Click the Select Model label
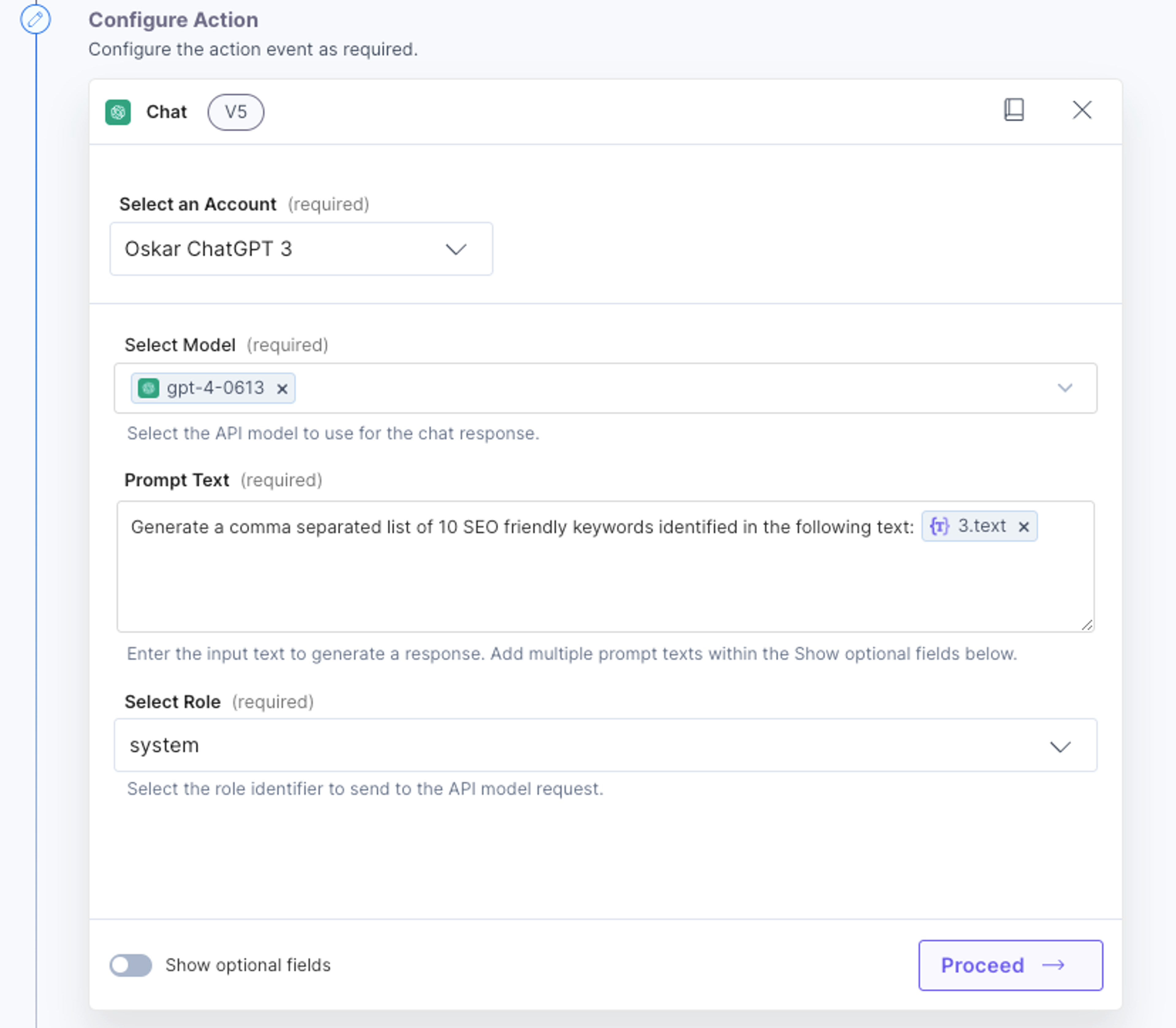This screenshot has height=1028, width=1176. pyautogui.click(x=180, y=345)
